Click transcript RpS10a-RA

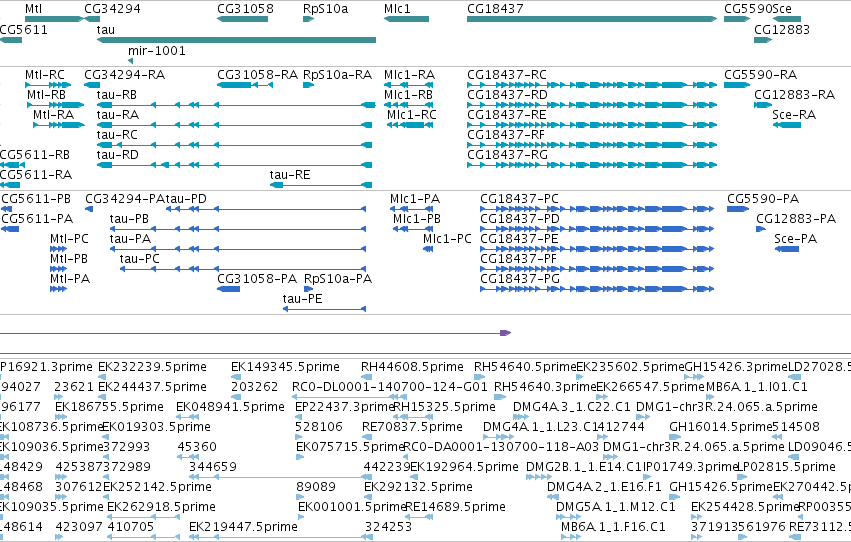[308, 85]
